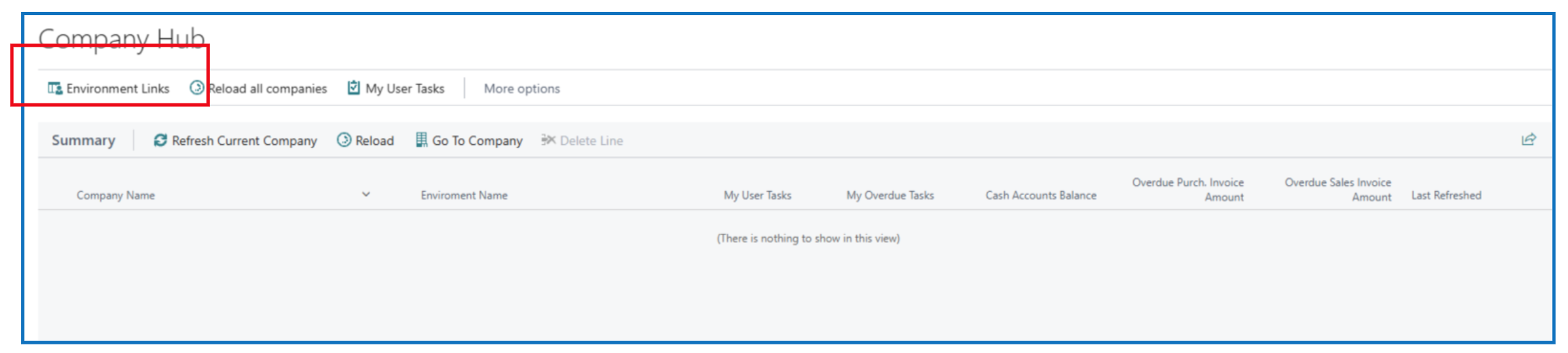Open the More options menu
Image resolution: width=1568 pixels, height=353 pixels.
coord(522,88)
